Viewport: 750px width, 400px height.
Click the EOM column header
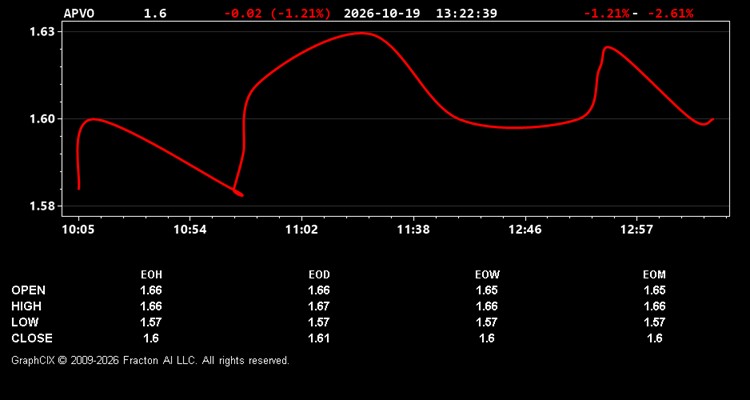pyautogui.click(x=654, y=275)
